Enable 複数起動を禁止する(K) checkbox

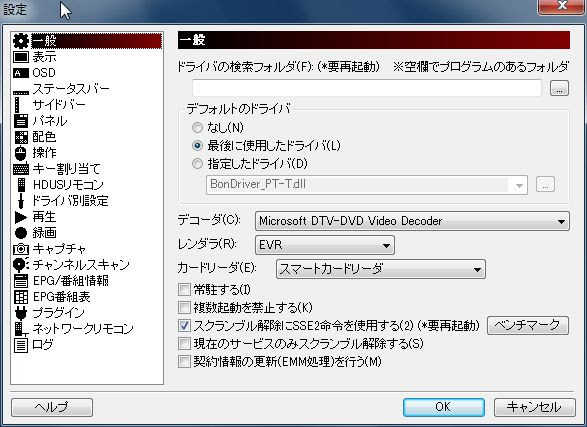184,307
